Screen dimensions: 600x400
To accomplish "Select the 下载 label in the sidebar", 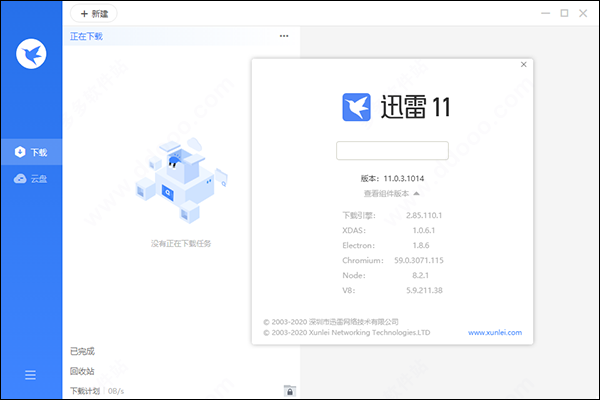I will click(x=39, y=152).
